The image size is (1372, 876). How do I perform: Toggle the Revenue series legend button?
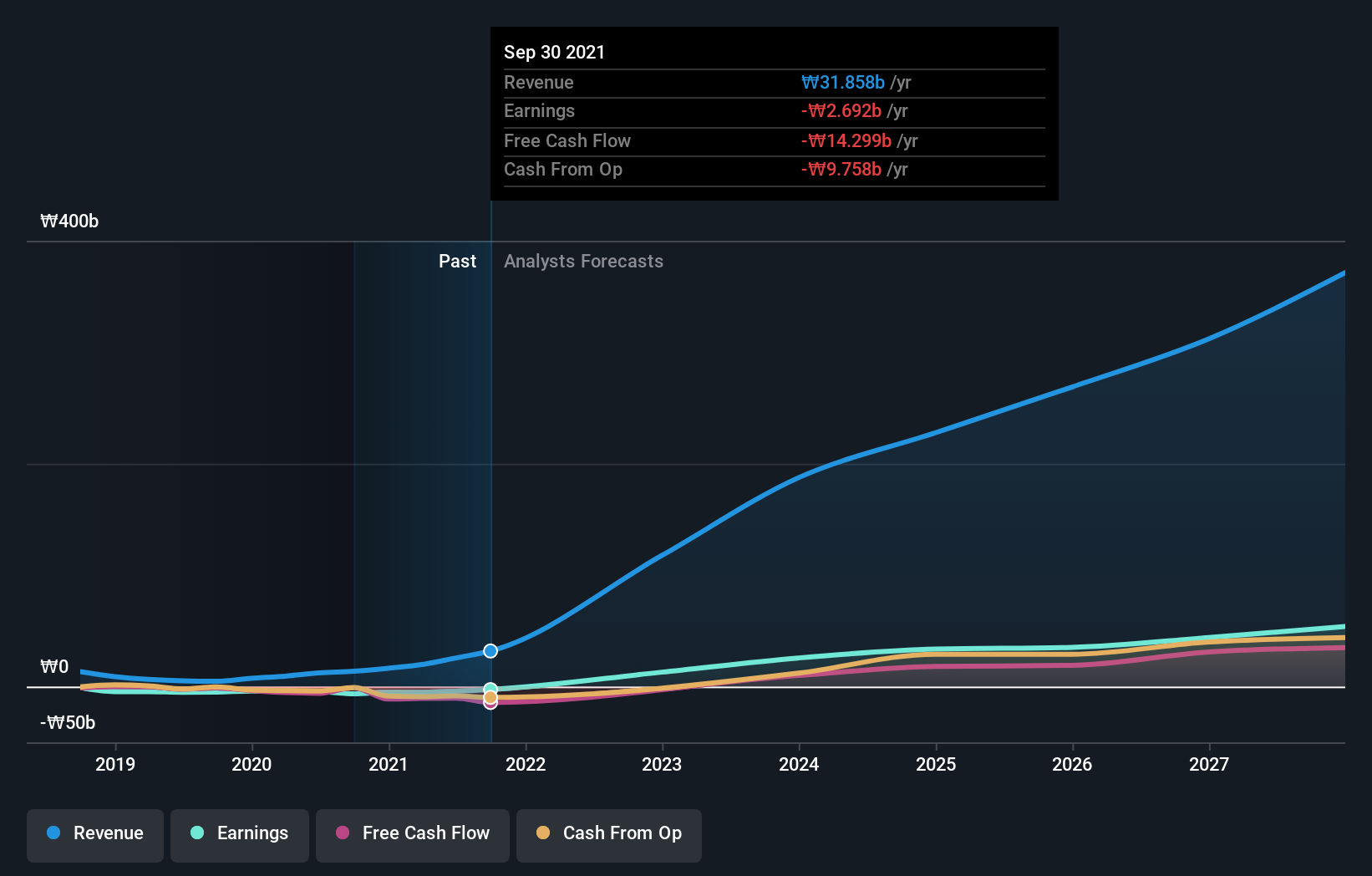(x=95, y=835)
